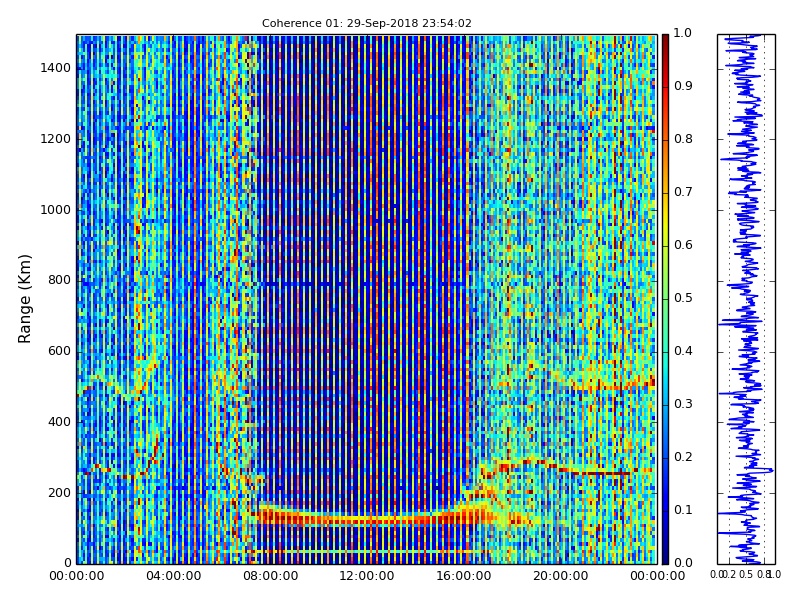Screen dimensions: 800x600
Task: Click the 600 range tick label
Action: pyautogui.click(x=59, y=351)
